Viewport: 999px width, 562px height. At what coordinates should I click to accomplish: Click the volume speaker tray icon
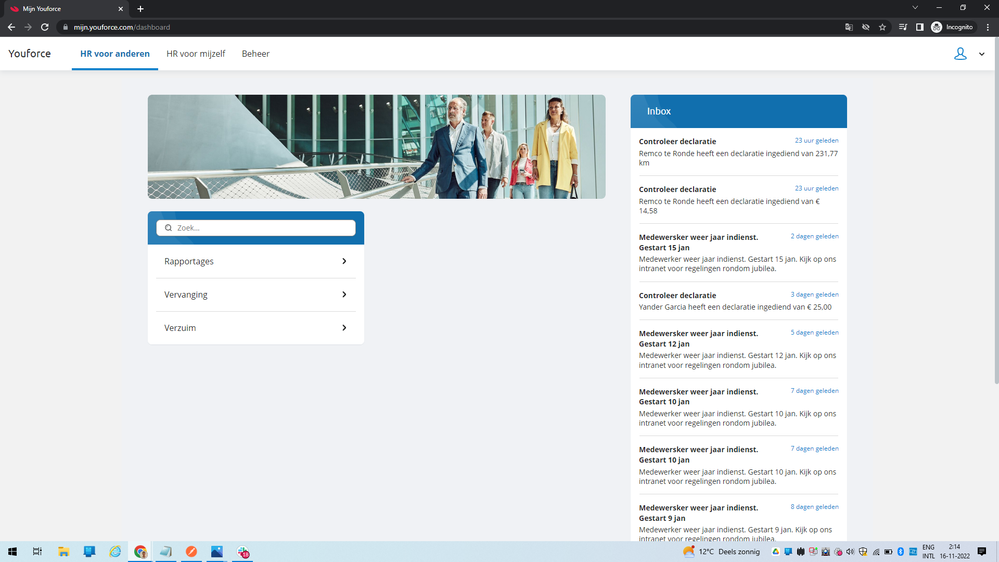tap(850, 551)
